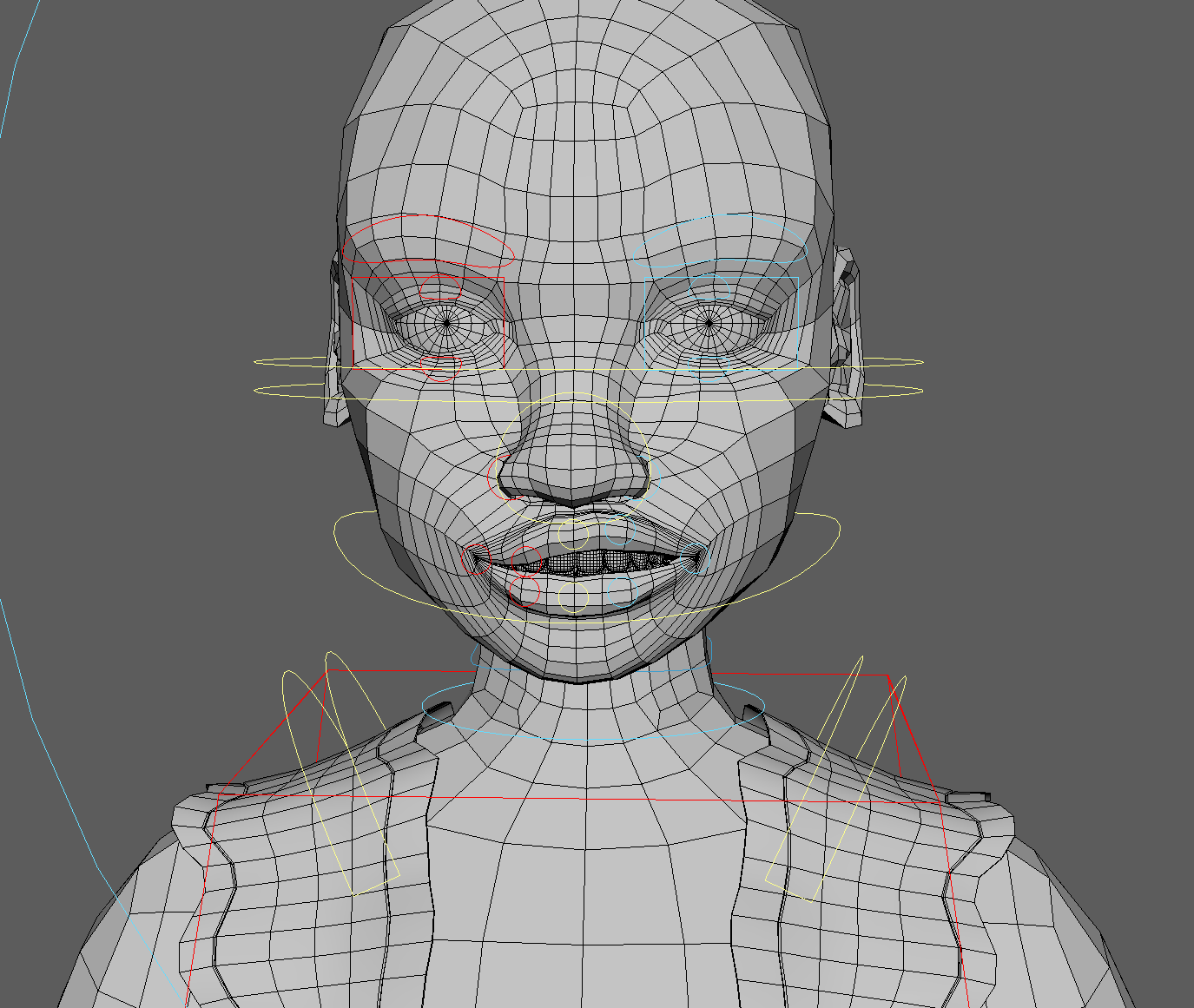1194x1008 pixels.
Task: Select yellow lower lip center circle
Action: click(x=574, y=597)
